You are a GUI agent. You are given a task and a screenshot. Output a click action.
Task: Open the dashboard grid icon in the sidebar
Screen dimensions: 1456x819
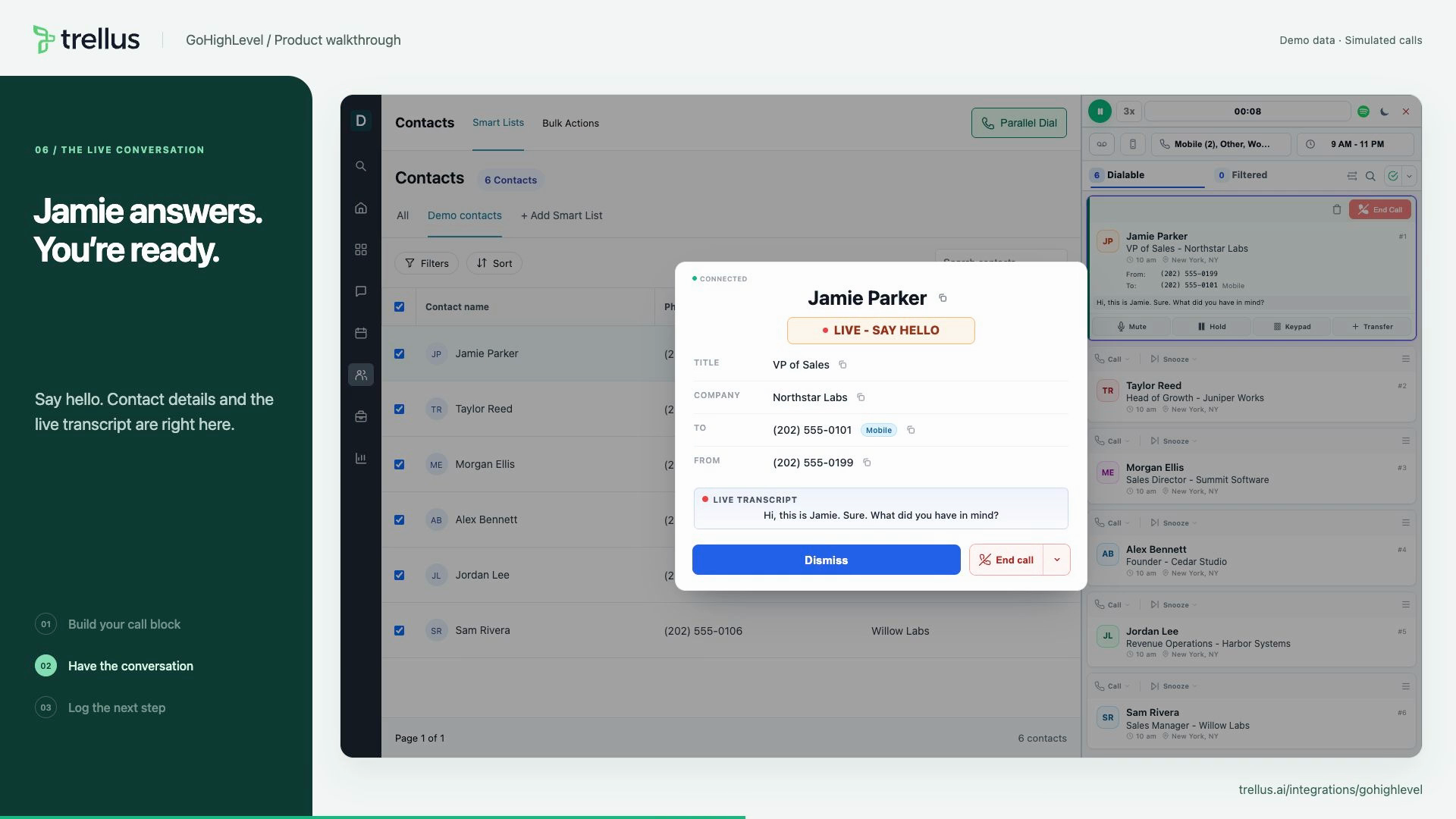point(361,249)
